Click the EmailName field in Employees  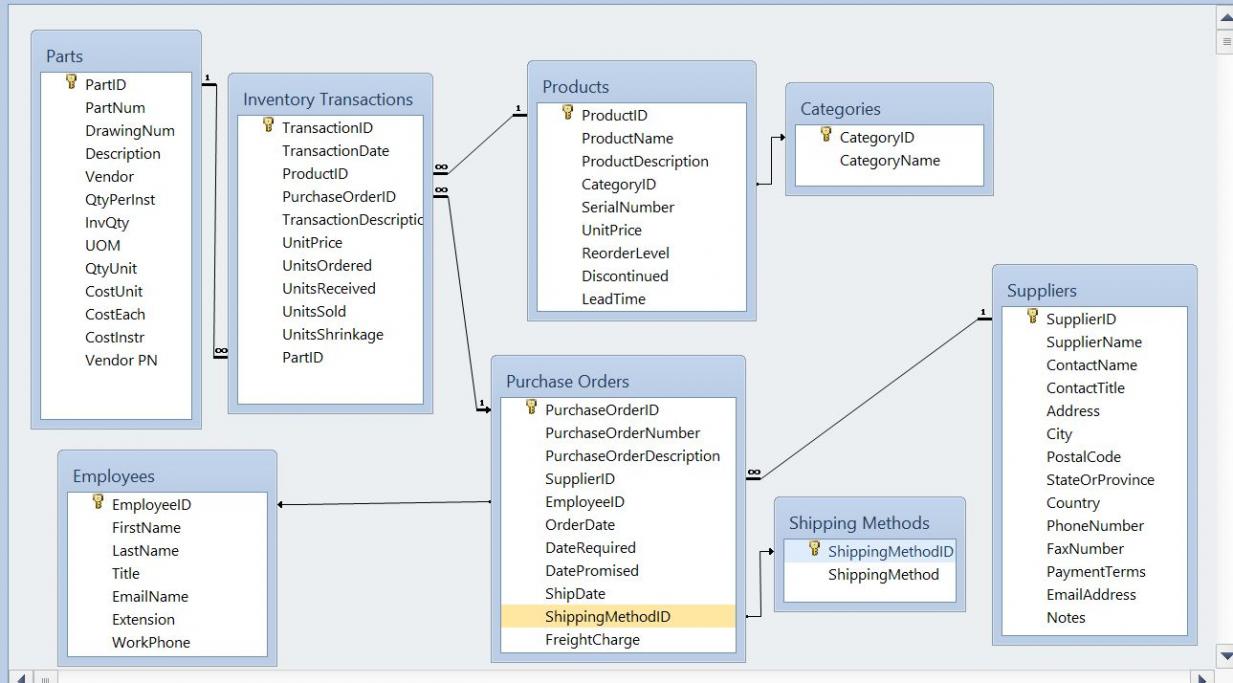click(x=150, y=597)
